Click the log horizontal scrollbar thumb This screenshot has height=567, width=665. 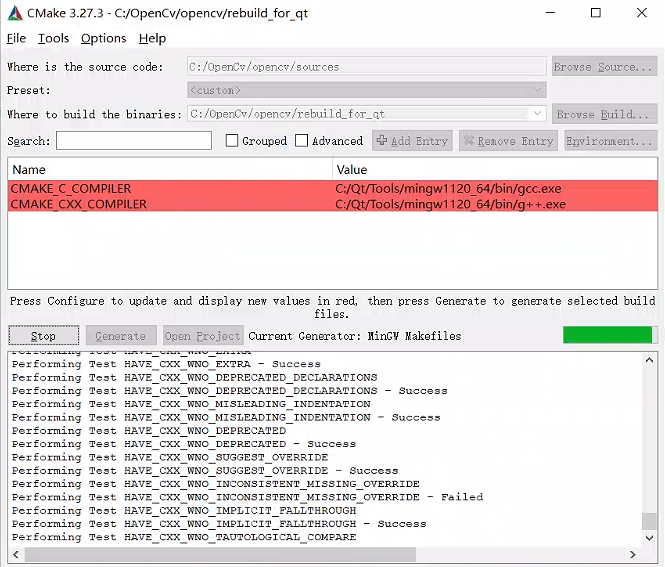(x=221, y=554)
